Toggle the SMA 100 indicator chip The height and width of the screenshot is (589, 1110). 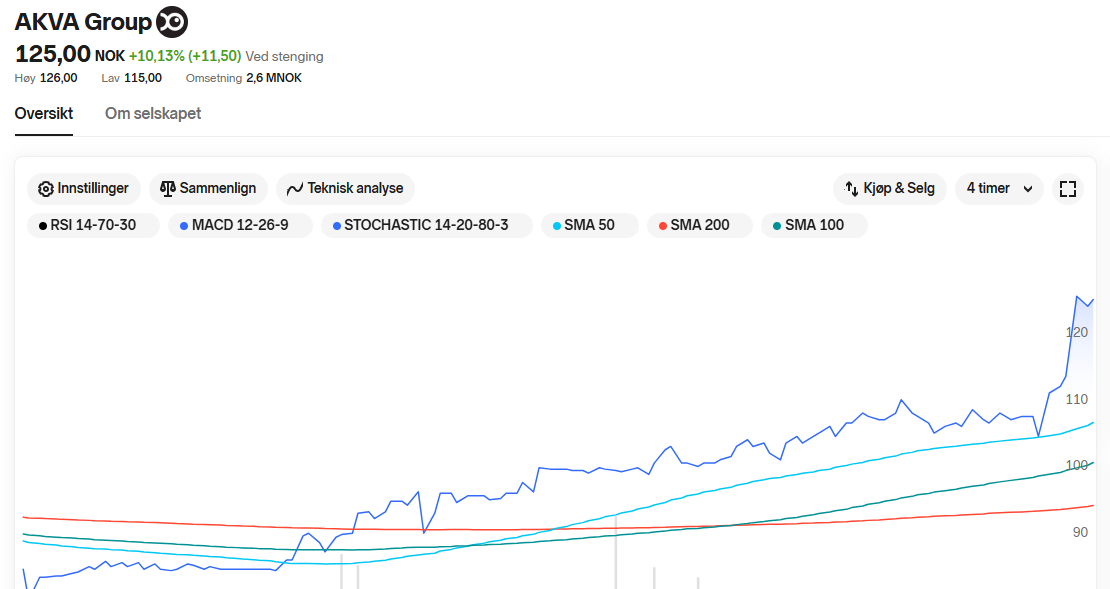click(814, 225)
